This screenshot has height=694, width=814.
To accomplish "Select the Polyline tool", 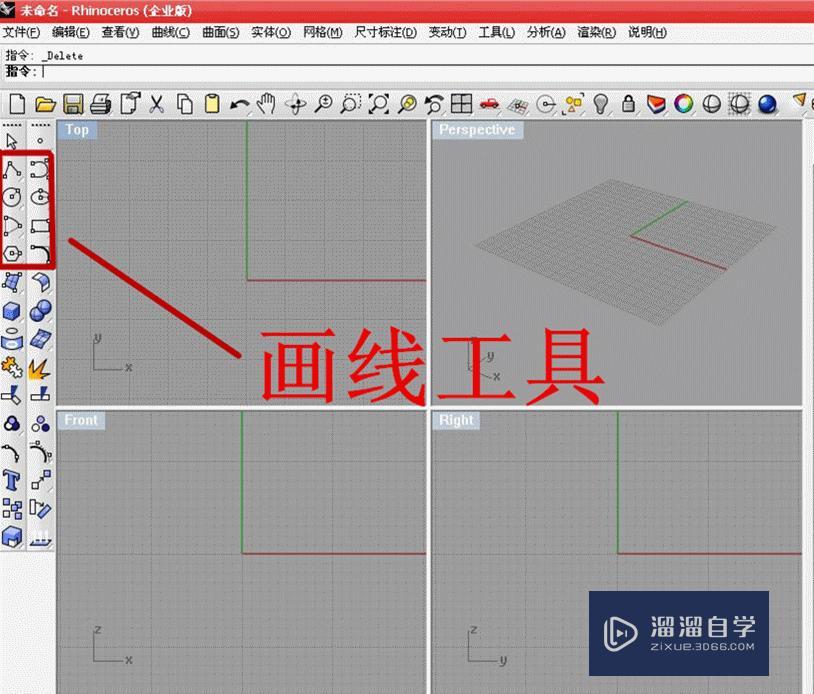I will (x=12, y=169).
